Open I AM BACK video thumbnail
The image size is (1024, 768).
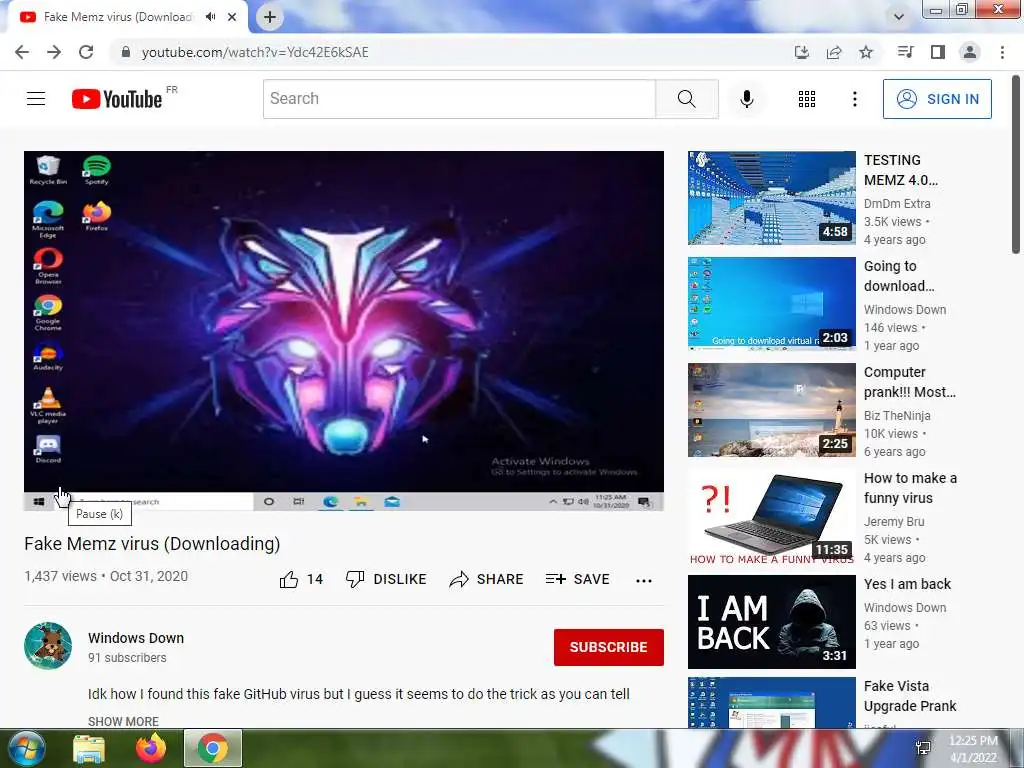tap(771, 622)
